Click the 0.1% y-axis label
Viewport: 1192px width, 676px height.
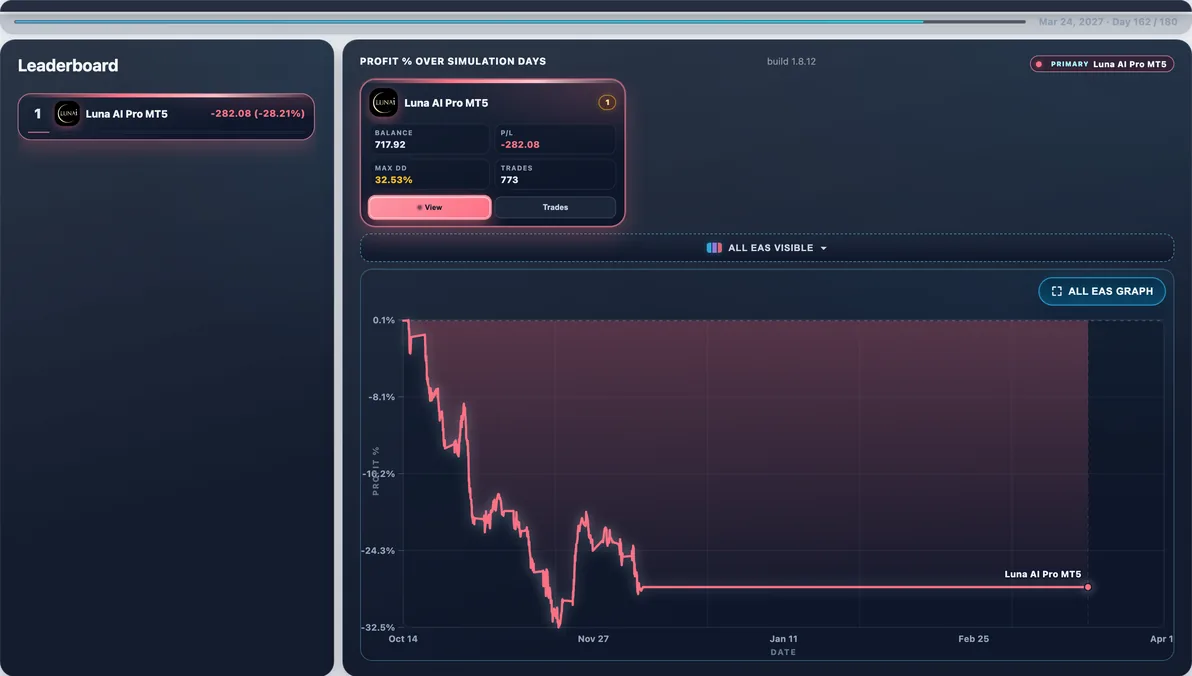point(384,320)
